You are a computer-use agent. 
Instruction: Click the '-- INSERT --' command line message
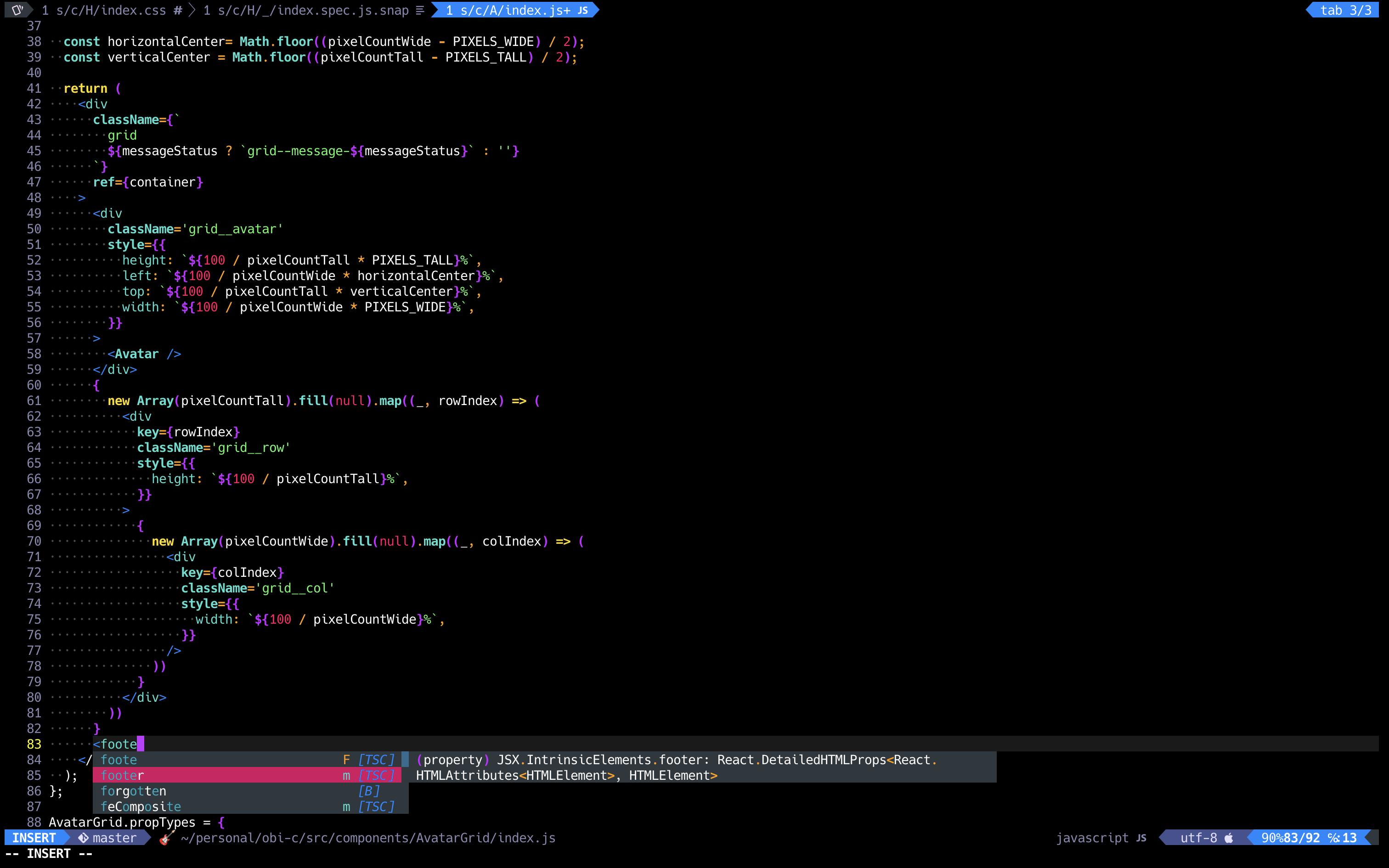49,853
